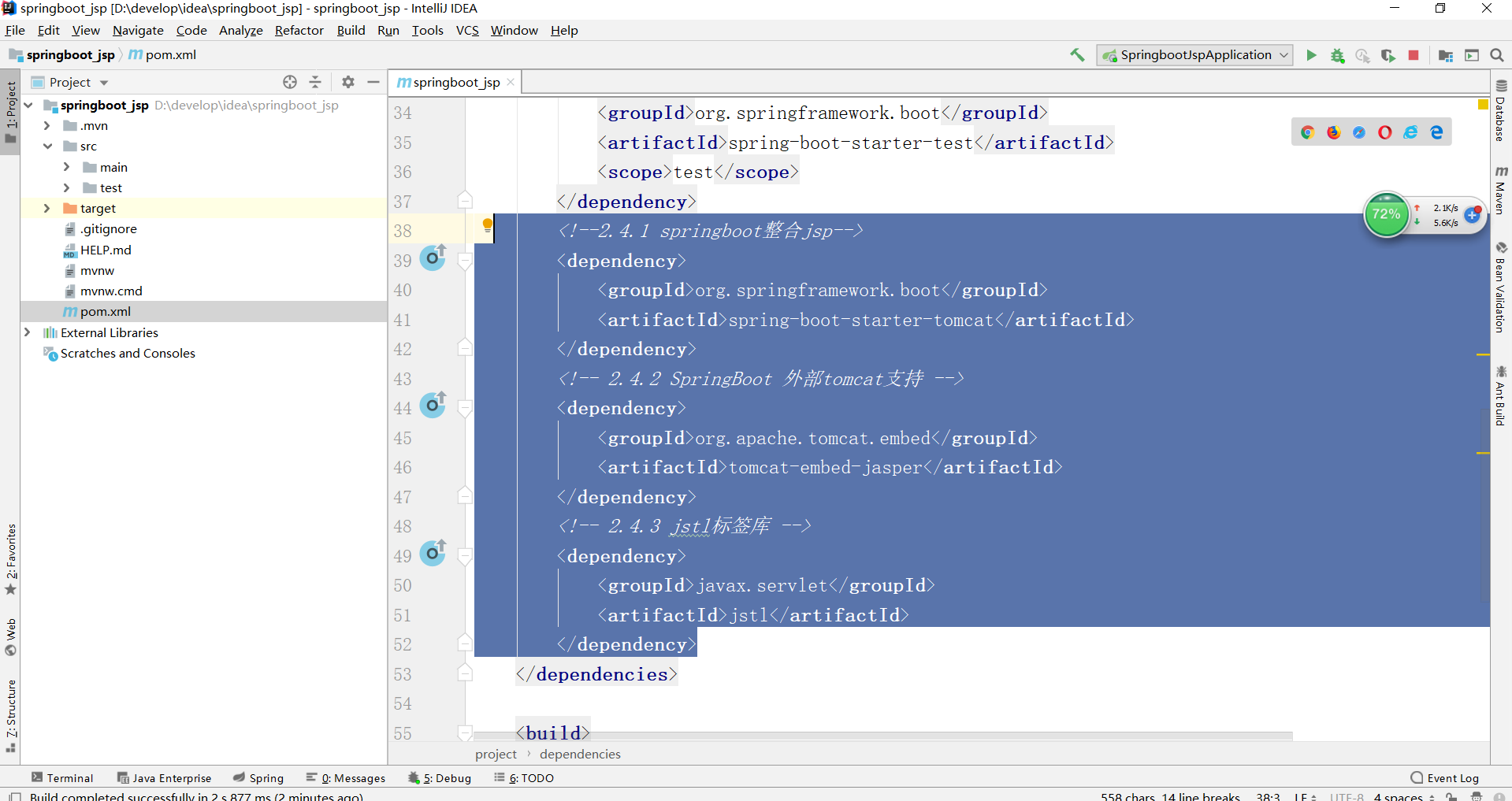1512x801 pixels.
Task: Expand External Libraries node
Action: (28, 332)
